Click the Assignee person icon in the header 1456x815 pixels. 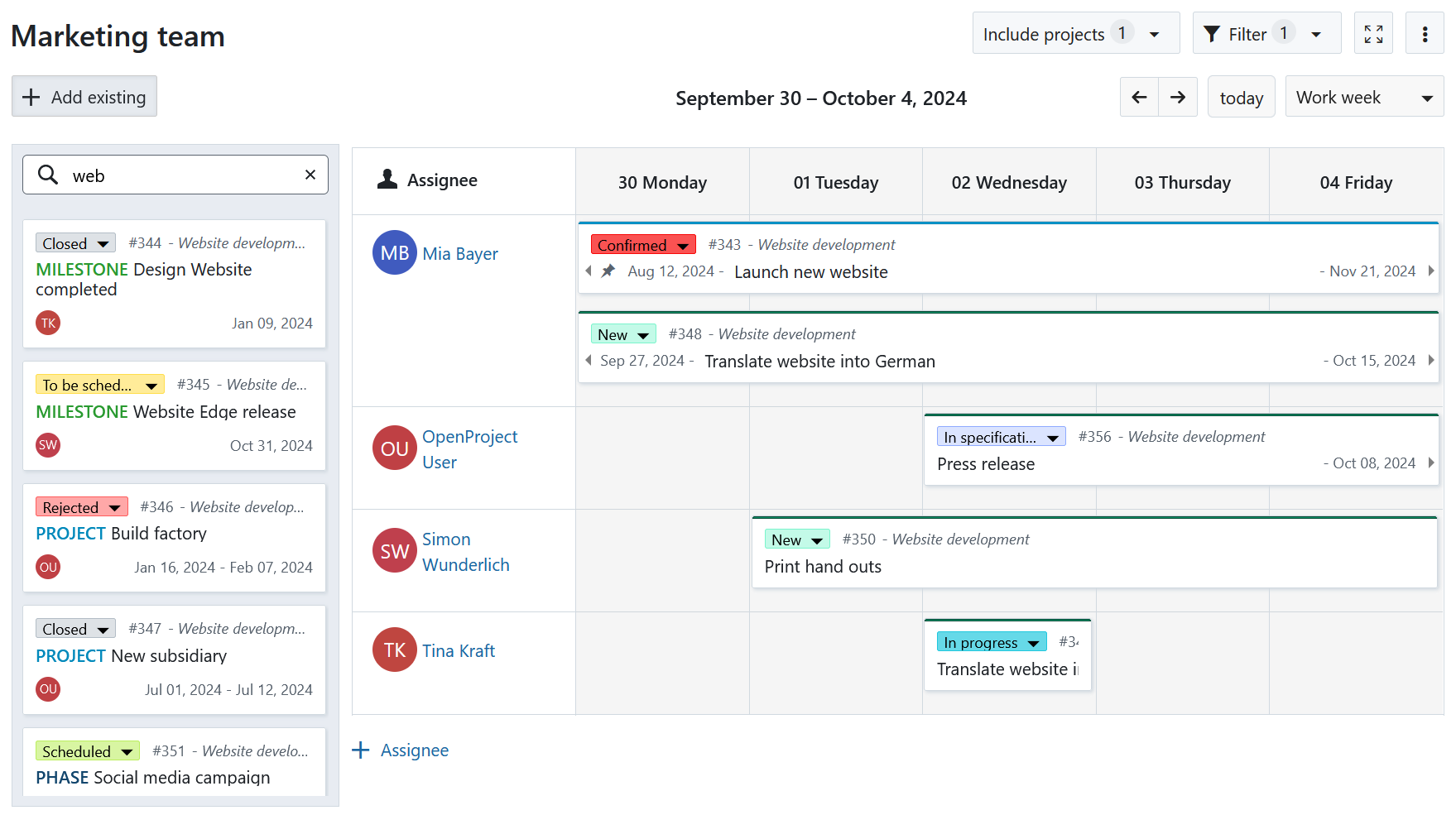click(386, 179)
